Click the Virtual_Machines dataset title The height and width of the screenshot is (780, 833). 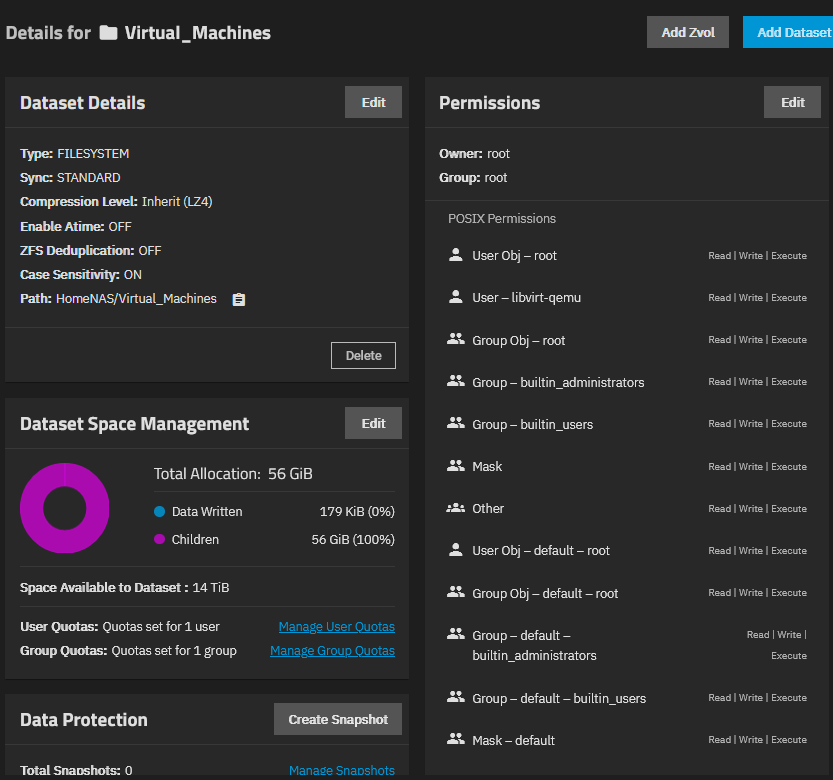[x=198, y=33]
